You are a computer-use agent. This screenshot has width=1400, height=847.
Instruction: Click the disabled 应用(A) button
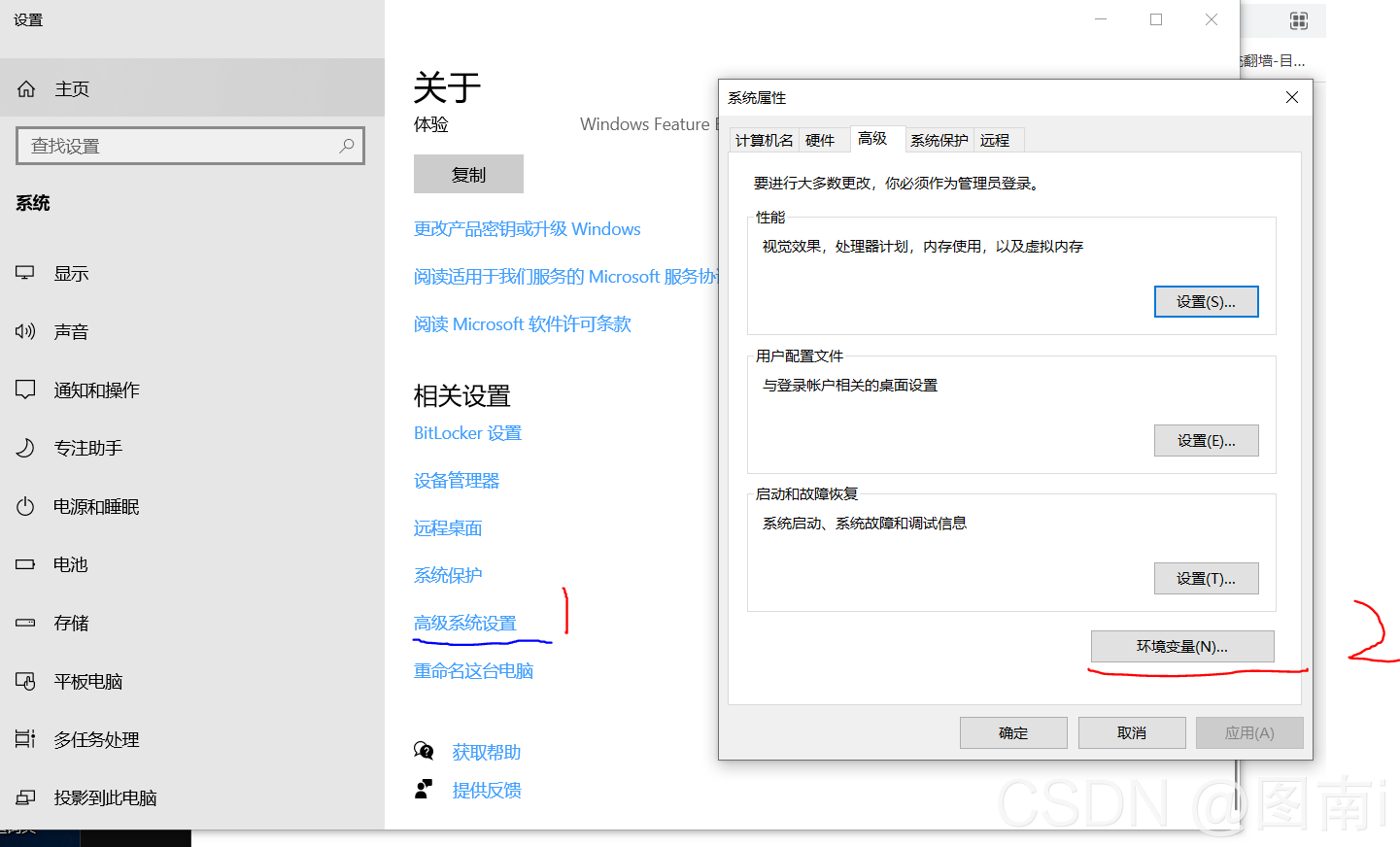point(1249,733)
